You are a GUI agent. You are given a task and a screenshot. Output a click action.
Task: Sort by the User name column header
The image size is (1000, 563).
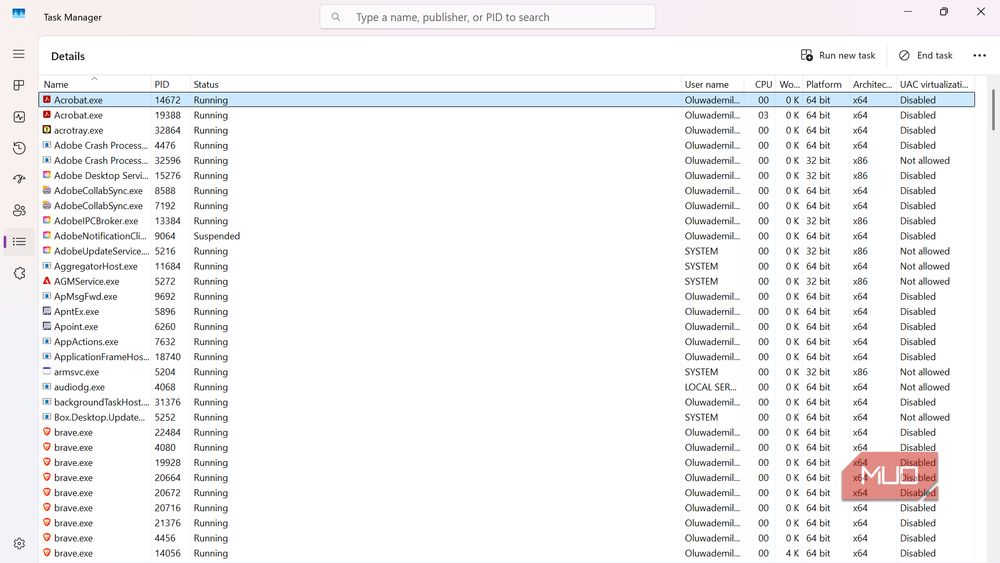pyautogui.click(x=713, y=84)
